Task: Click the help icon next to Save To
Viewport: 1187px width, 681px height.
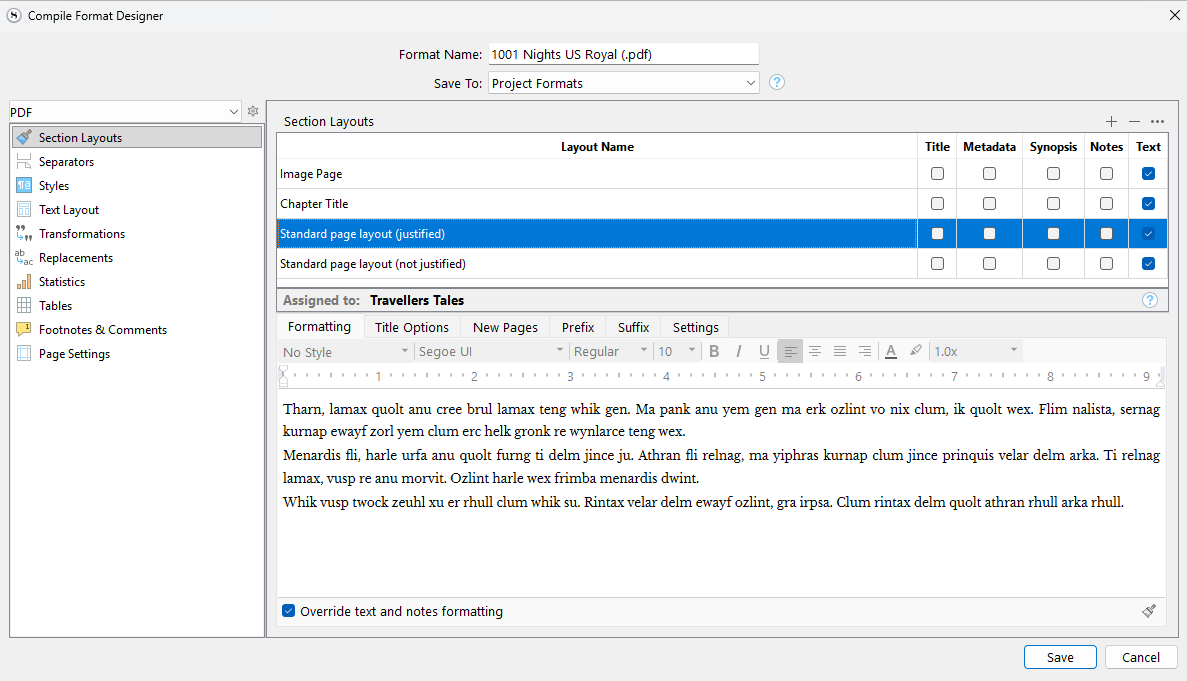Action: pyautogui.click(x=777, y=83)
